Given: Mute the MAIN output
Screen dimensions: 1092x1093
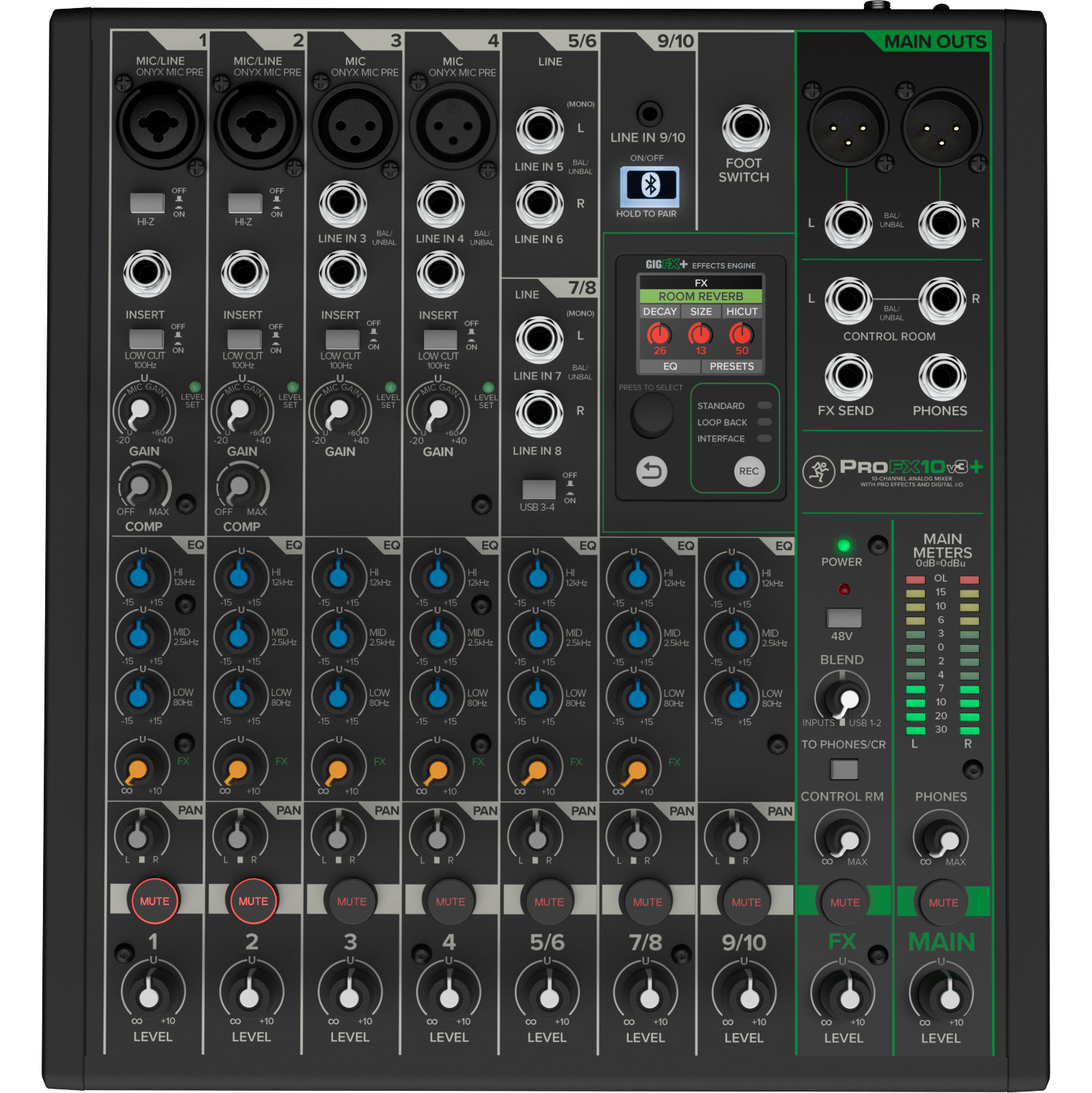Looking at the screenshot, I should [x=941, y=901].
